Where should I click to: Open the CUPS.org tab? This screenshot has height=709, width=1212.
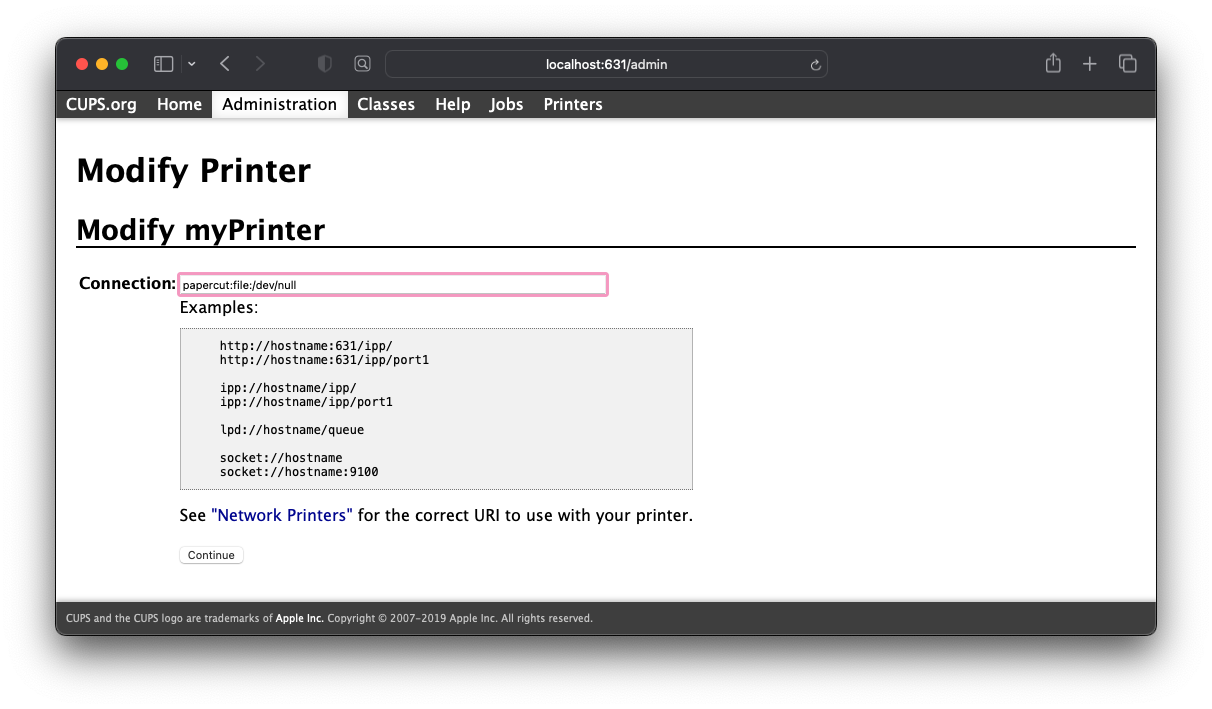point(101,104)
